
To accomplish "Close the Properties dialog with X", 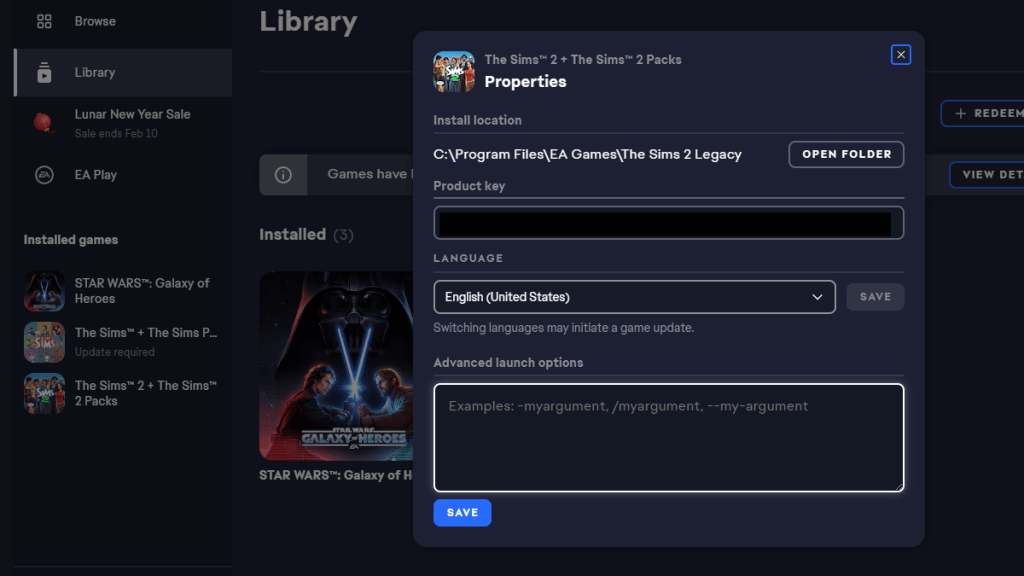I will 901,55.
